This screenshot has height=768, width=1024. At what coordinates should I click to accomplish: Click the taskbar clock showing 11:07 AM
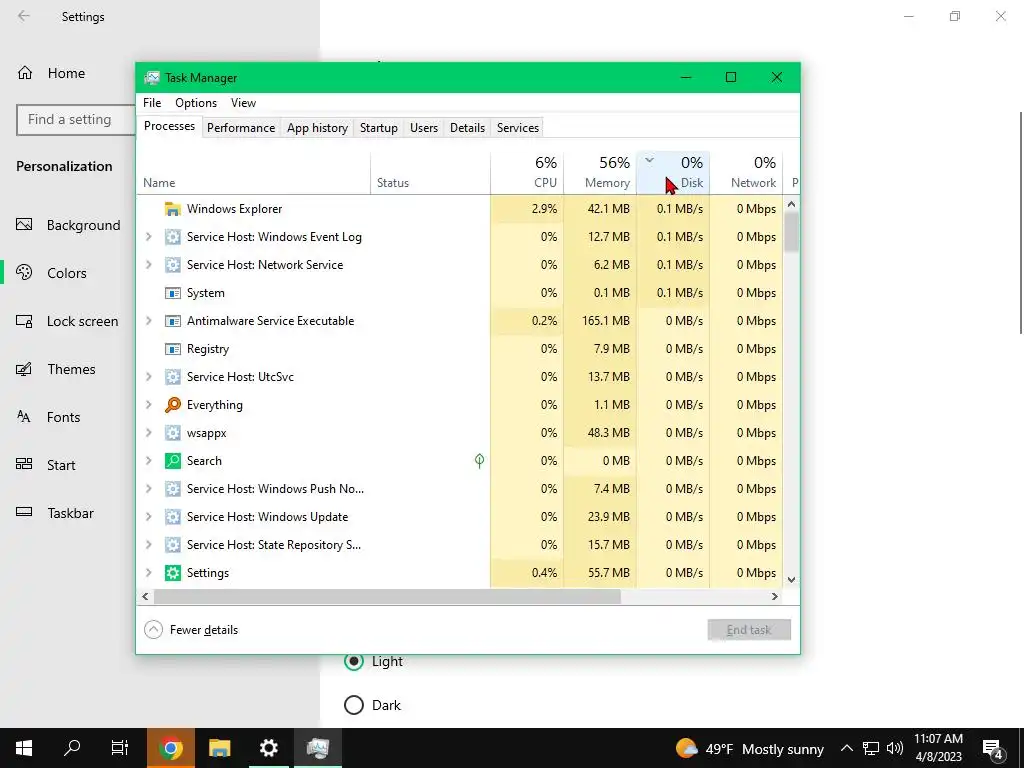click(x=938, y=748)
